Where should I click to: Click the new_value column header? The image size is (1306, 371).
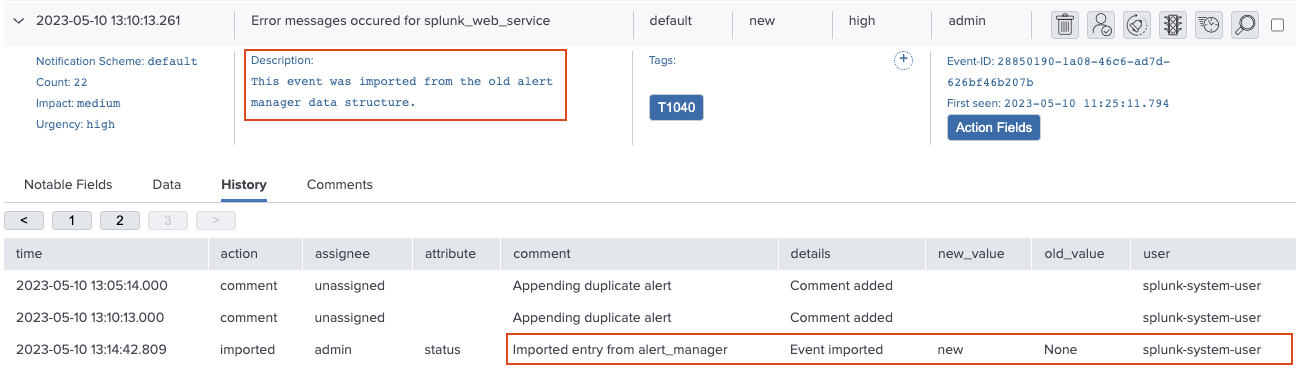coord(977,254)
